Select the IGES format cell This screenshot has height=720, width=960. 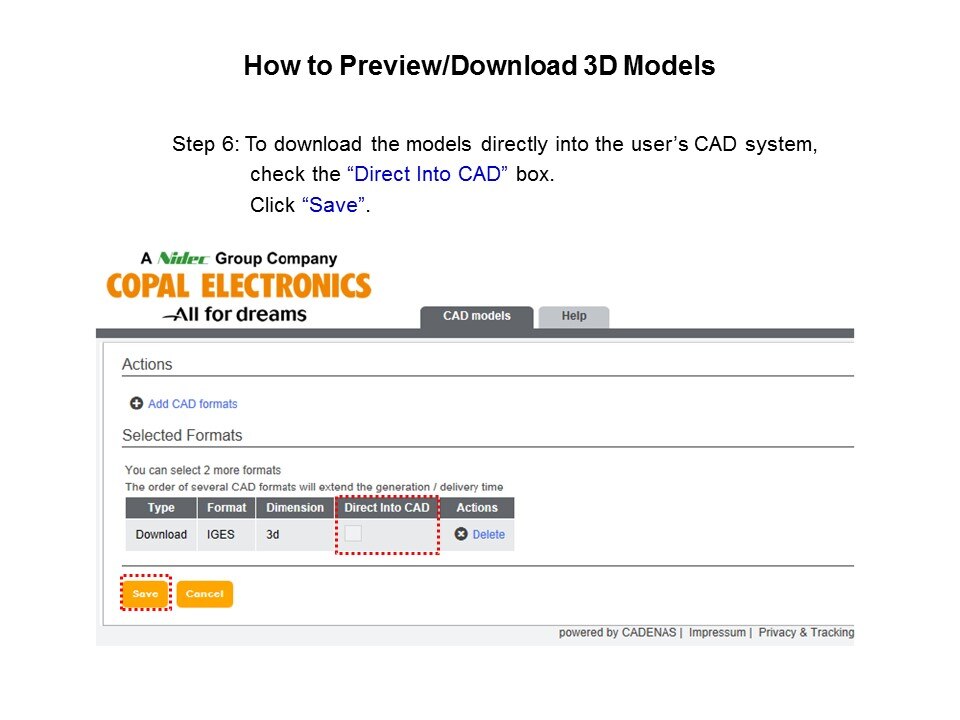[221, 534]
